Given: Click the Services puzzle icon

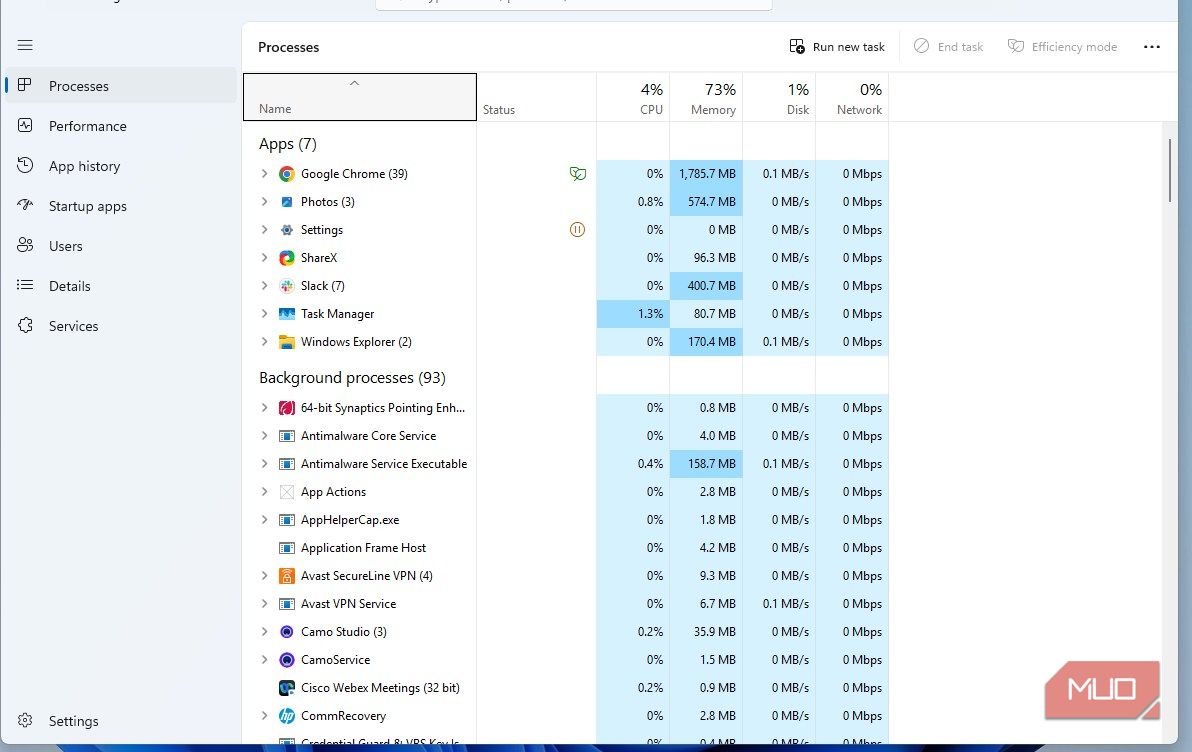Looking at the screenshot, I should [25, 325].
